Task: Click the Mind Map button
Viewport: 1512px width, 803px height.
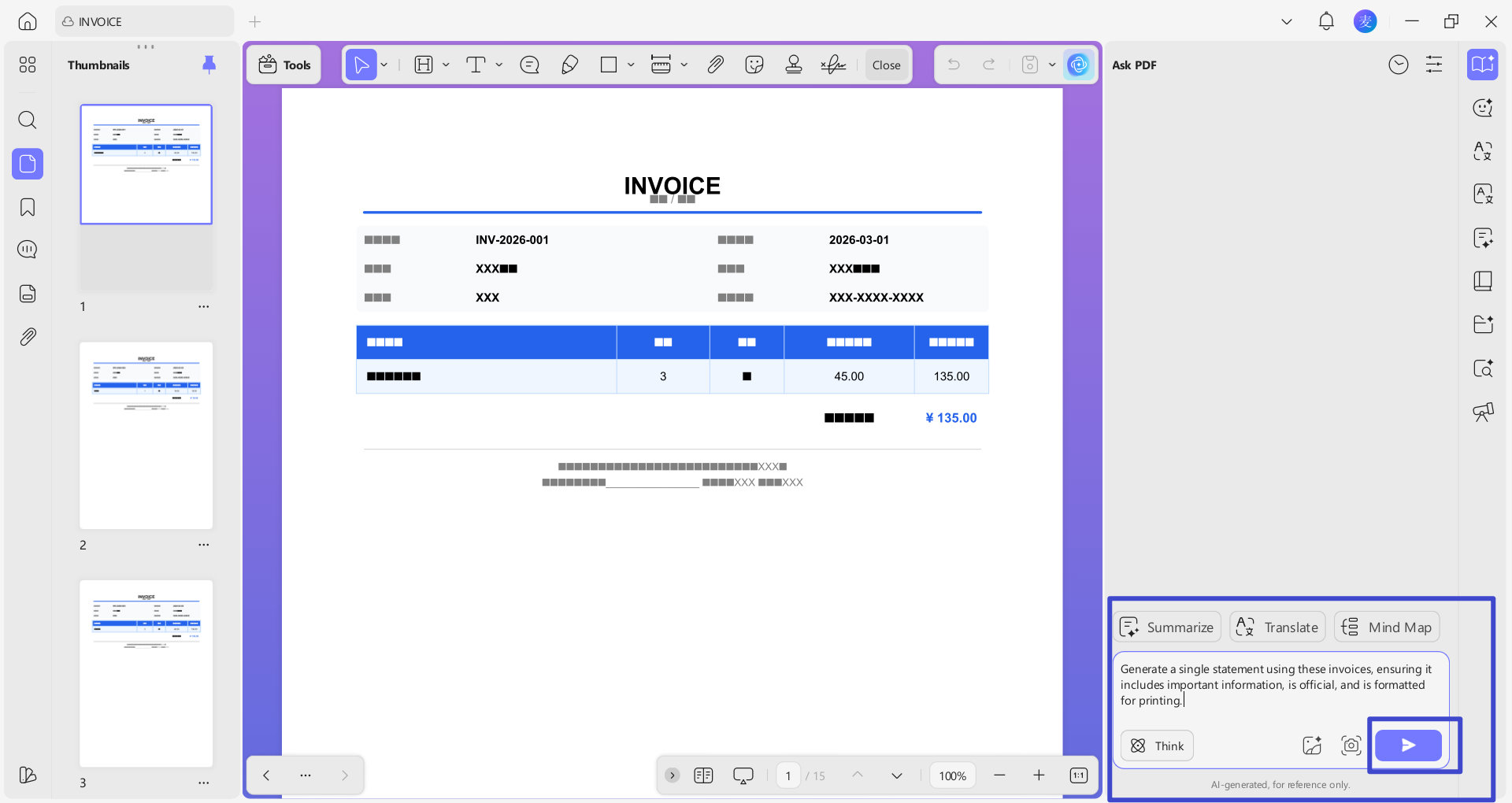Action: point(1387,627)
